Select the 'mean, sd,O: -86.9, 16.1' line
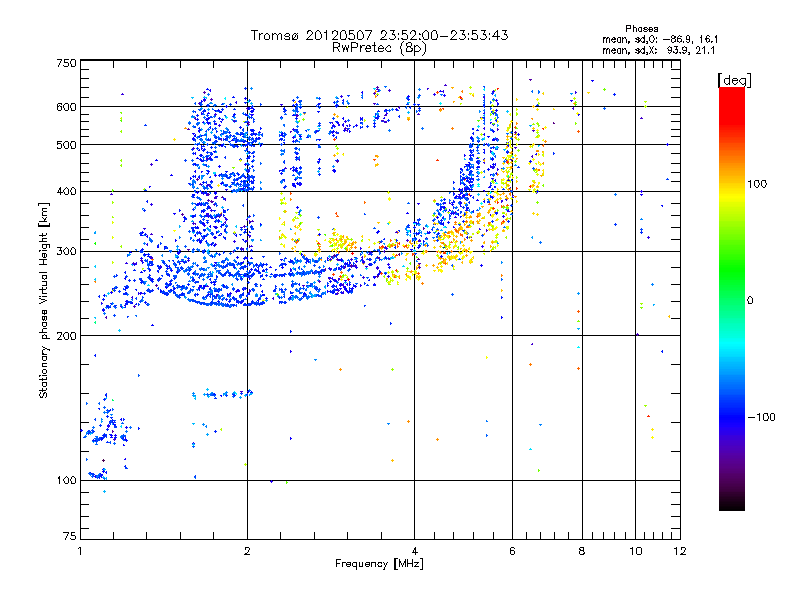 click(x=660, y=39)
